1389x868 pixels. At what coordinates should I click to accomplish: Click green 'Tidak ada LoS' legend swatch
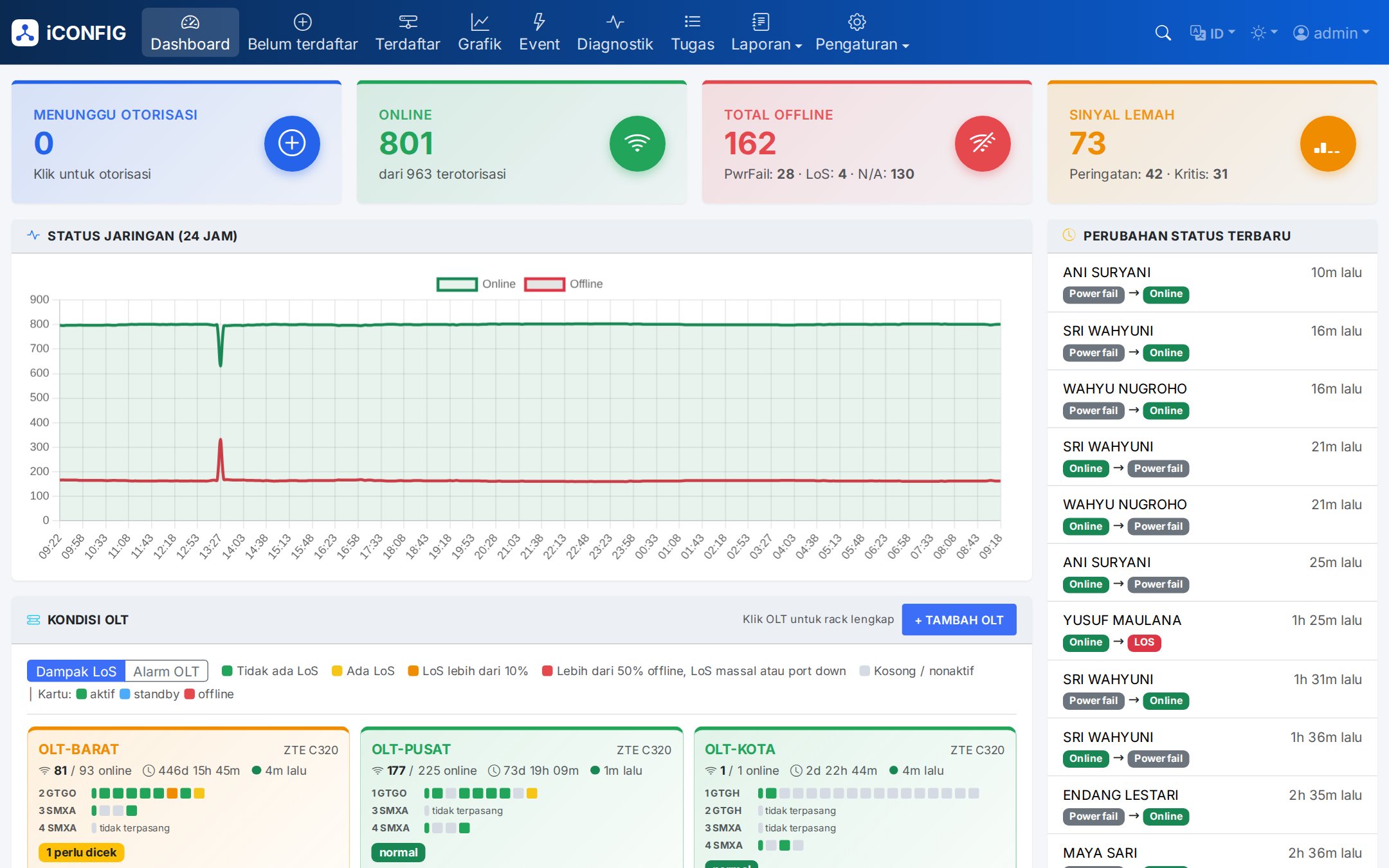point(226,671)
